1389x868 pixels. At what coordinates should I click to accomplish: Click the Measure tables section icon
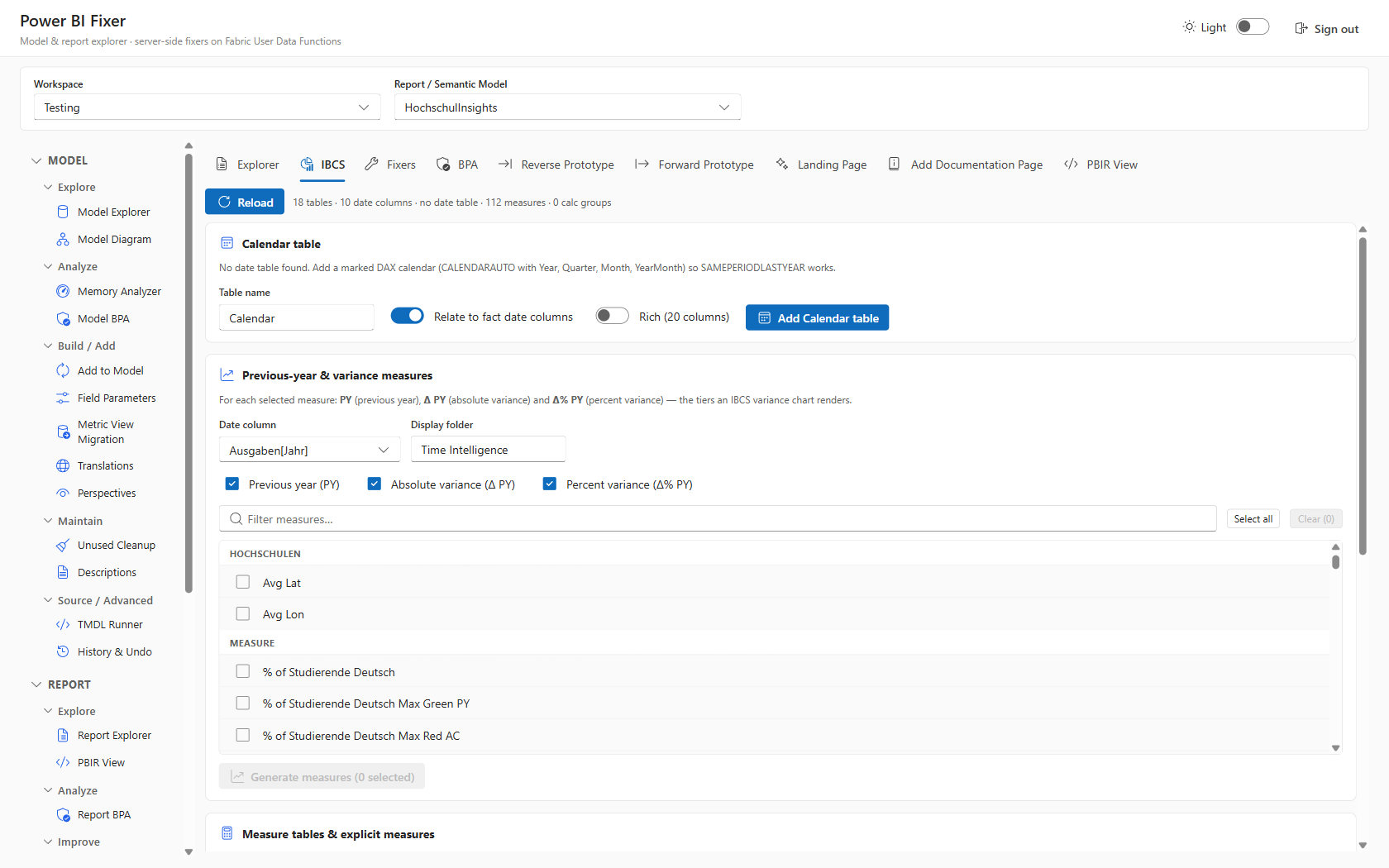point(227,833)
